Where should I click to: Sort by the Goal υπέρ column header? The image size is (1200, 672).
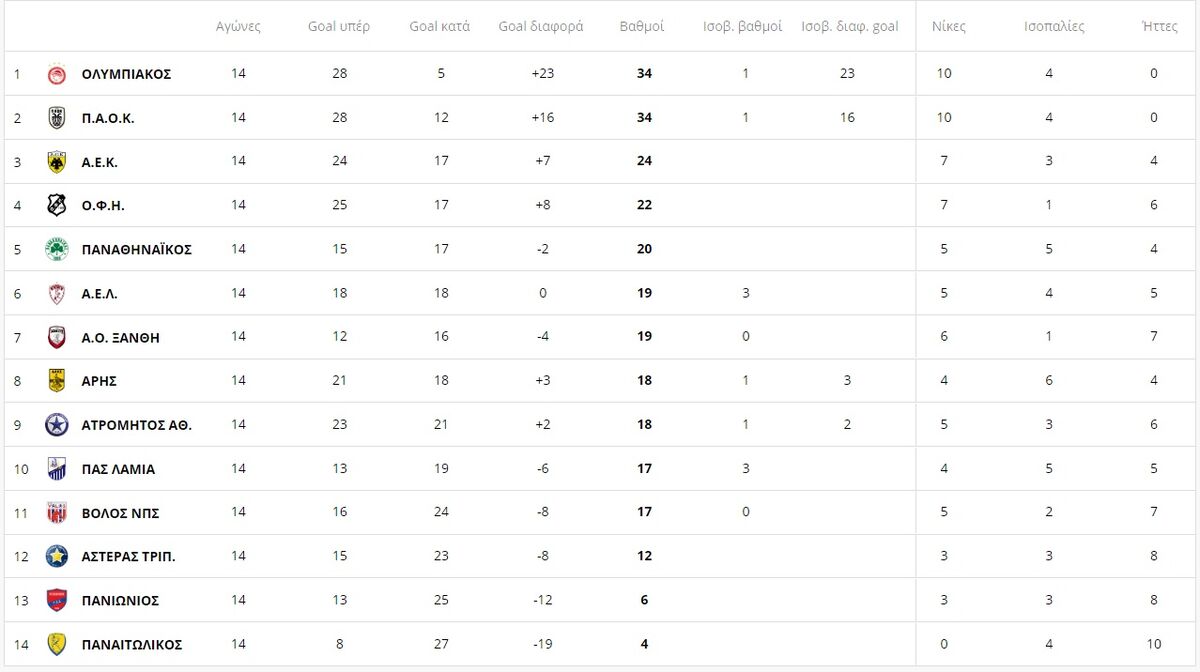(339, 27)
